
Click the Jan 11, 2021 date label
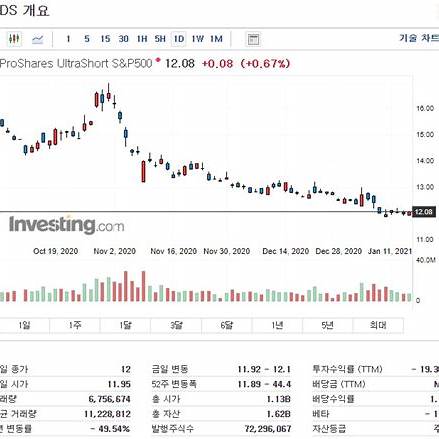coord(390,251)
